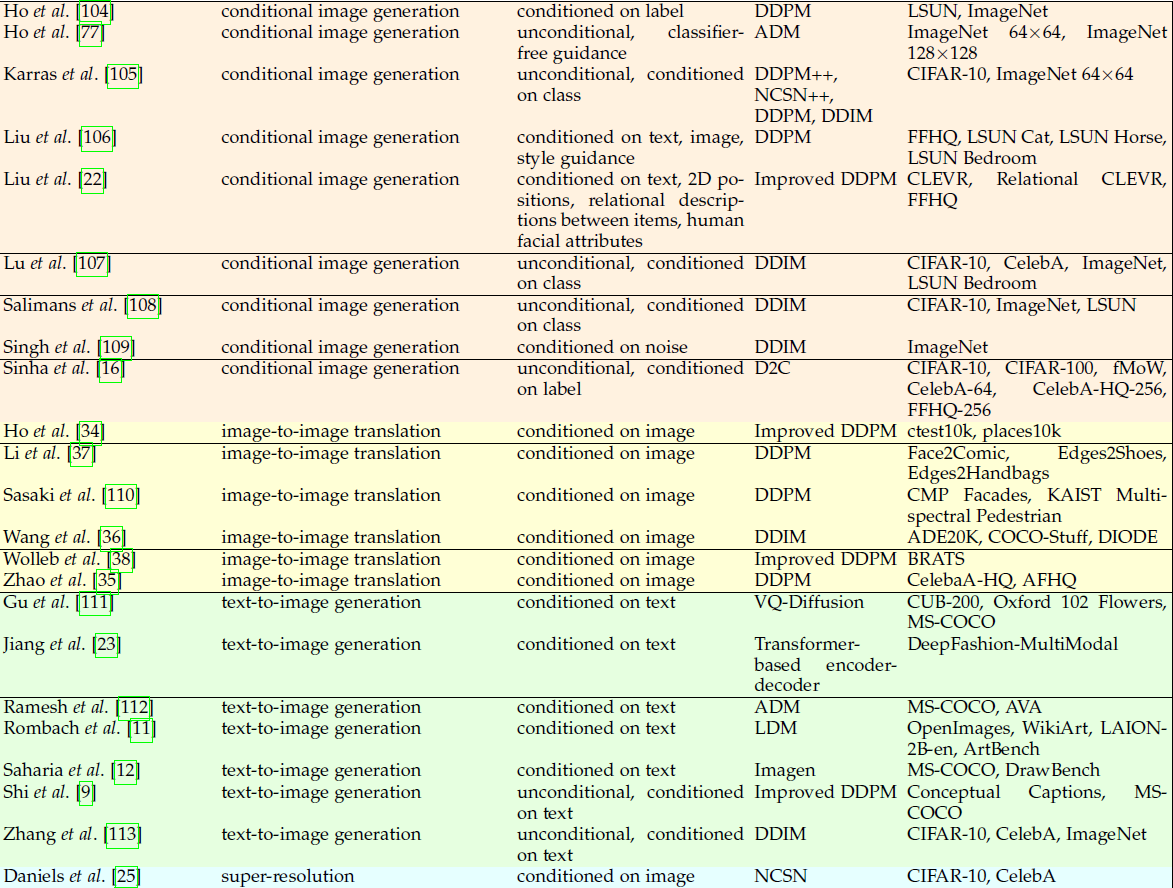Click 'ctest10k, places10k' dataset text
The image size is (1173, 888).
[x=984, y=432]
